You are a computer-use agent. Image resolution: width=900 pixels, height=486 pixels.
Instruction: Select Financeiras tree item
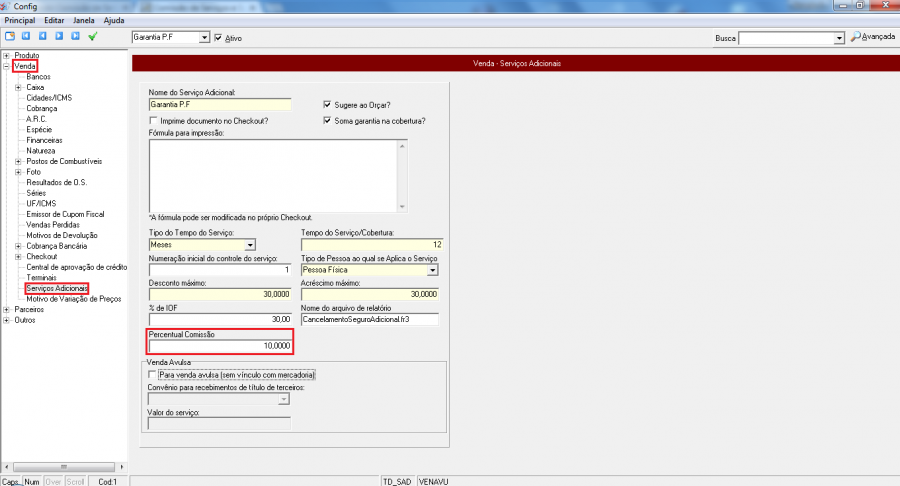click(x=44, y=140)
